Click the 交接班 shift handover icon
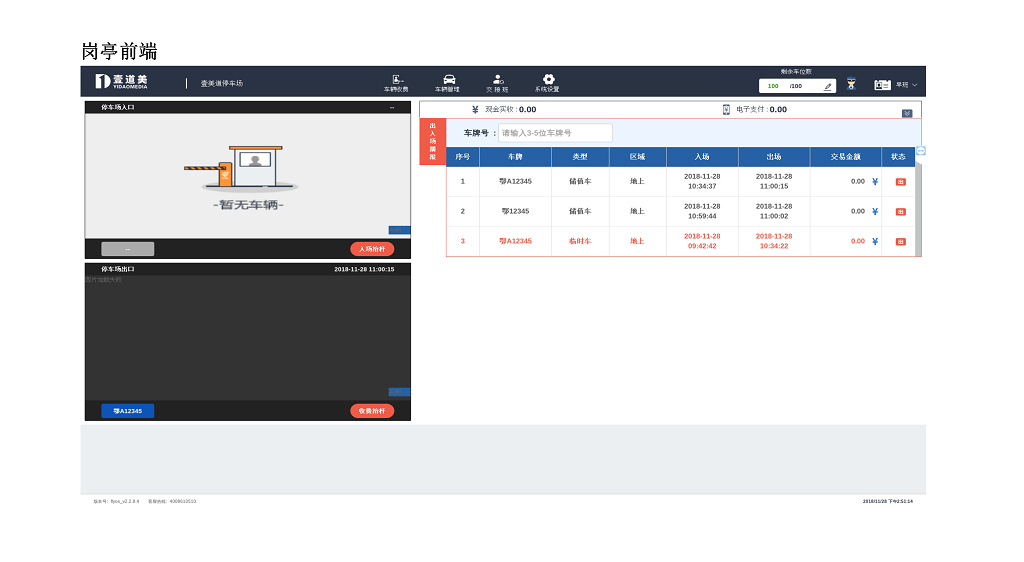The height and width of the screenshot is (562, 1024). click(x=498, y=80)
